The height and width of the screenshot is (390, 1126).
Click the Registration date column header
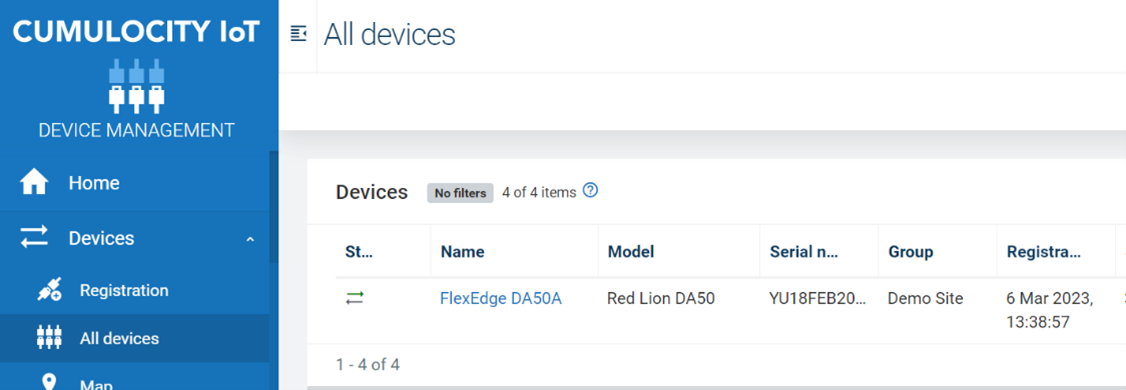point(1043,251)
